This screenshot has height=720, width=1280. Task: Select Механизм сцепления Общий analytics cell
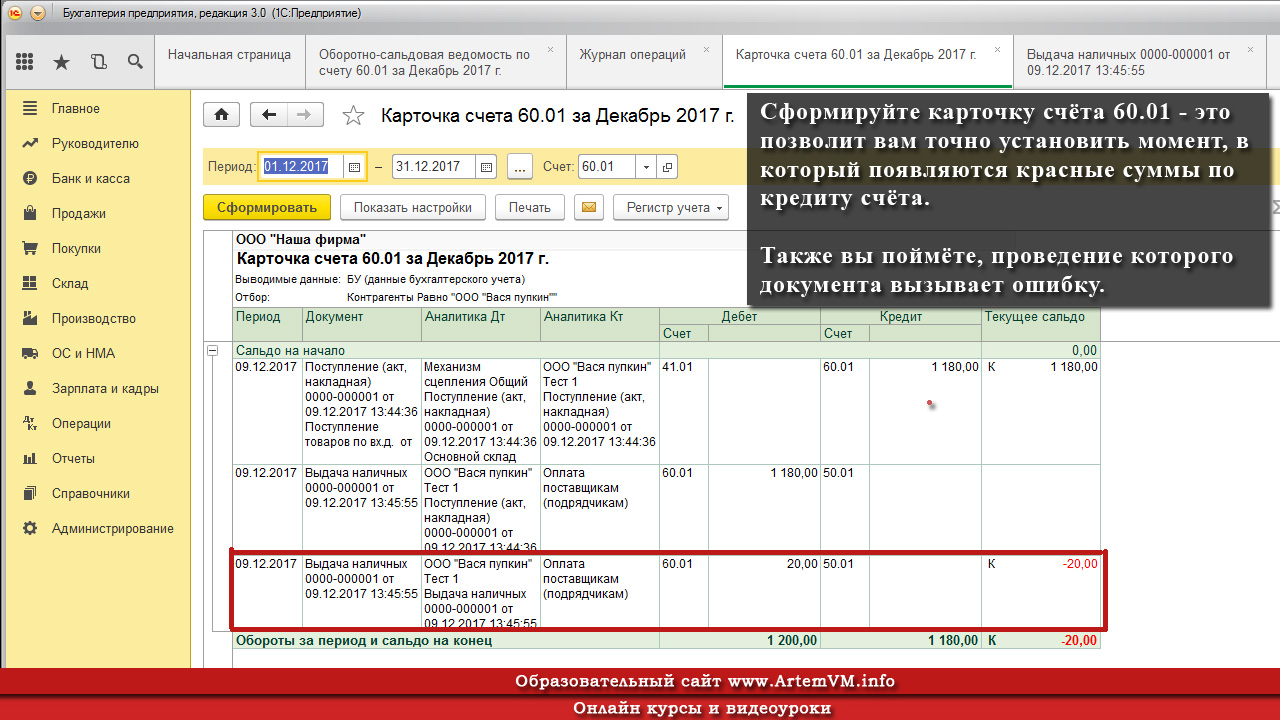pyautogui.click(x=481, y=411)
